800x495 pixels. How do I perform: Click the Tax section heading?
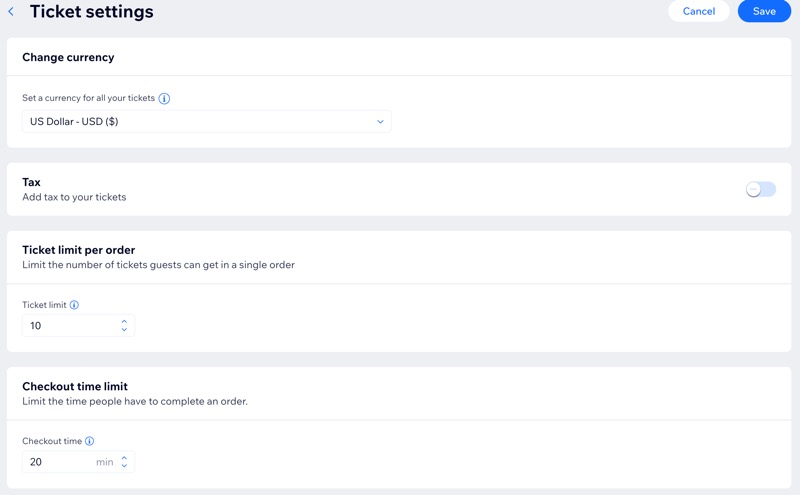click(31, 182)
